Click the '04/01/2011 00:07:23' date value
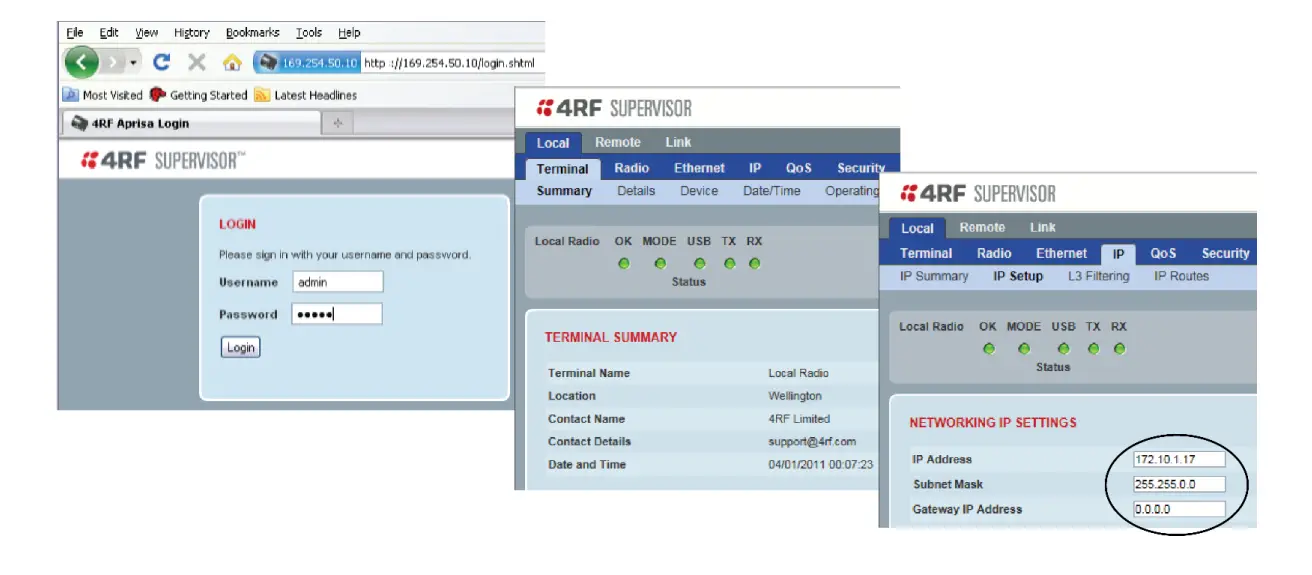The height and width of the screenshot is (575, 1312). (x=820, y=464)
